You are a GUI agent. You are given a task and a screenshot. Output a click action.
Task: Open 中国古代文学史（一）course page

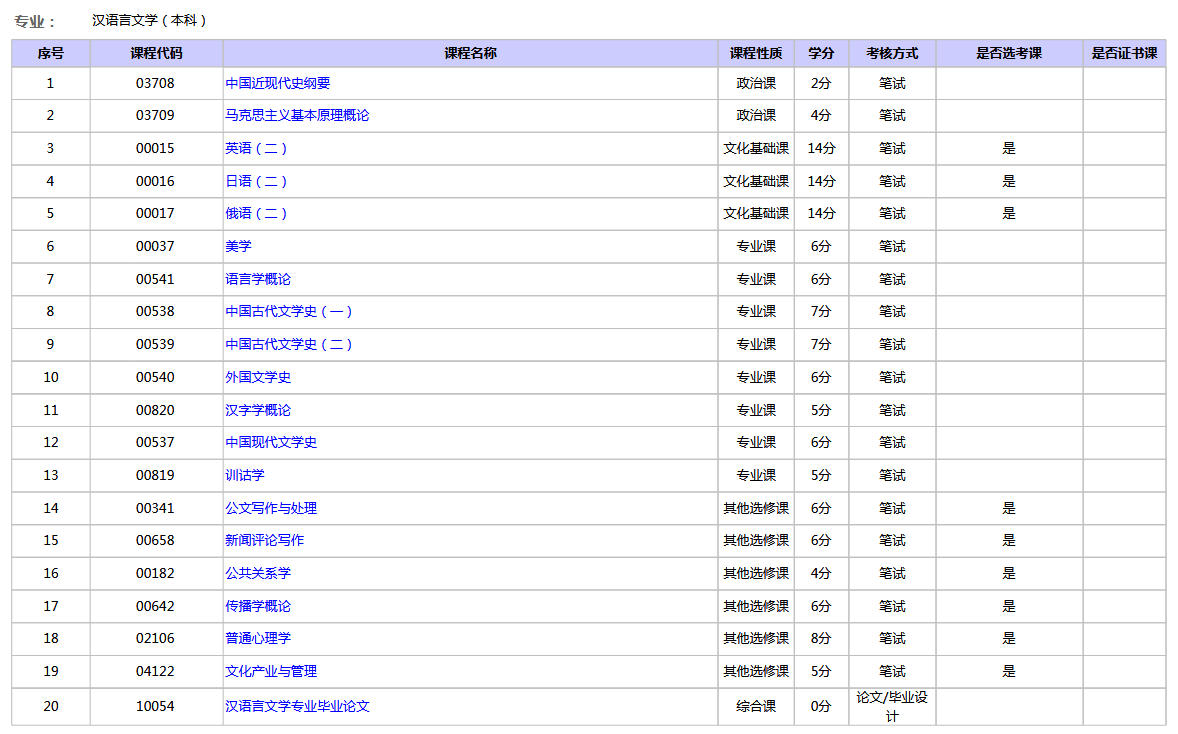[x=291, y=311]
